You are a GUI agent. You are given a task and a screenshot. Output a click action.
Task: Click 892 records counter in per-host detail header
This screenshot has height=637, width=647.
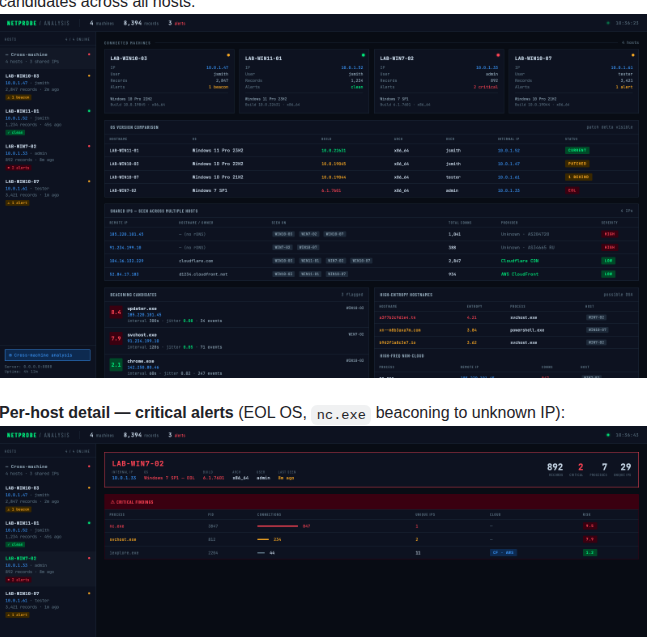[x=555, y=467]
